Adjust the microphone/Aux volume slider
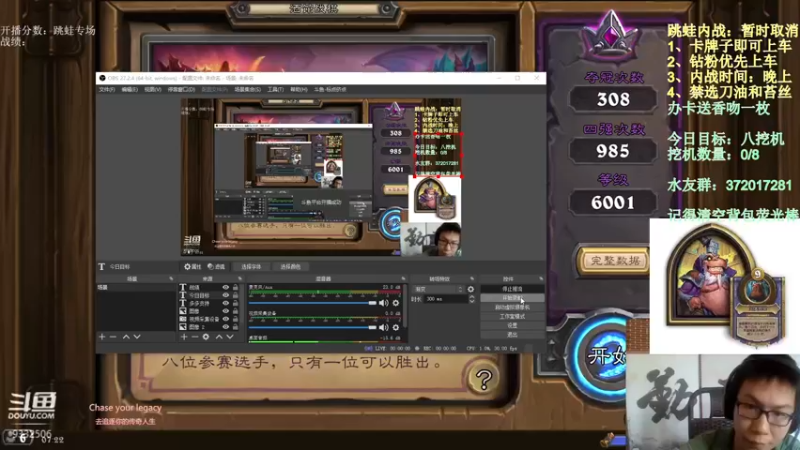The image size is (800, 450). tap(312, 303)
